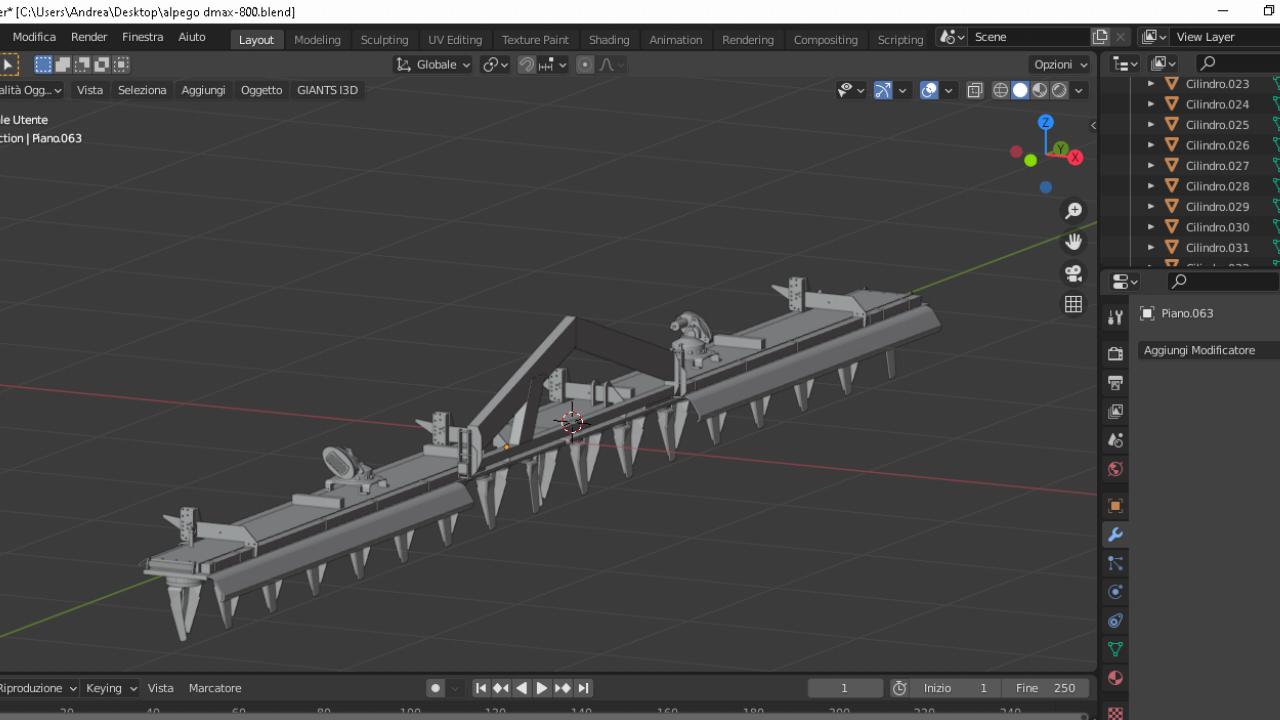
Task: Switch to the UV Editing workspace tab
Action: click(455, 40)
